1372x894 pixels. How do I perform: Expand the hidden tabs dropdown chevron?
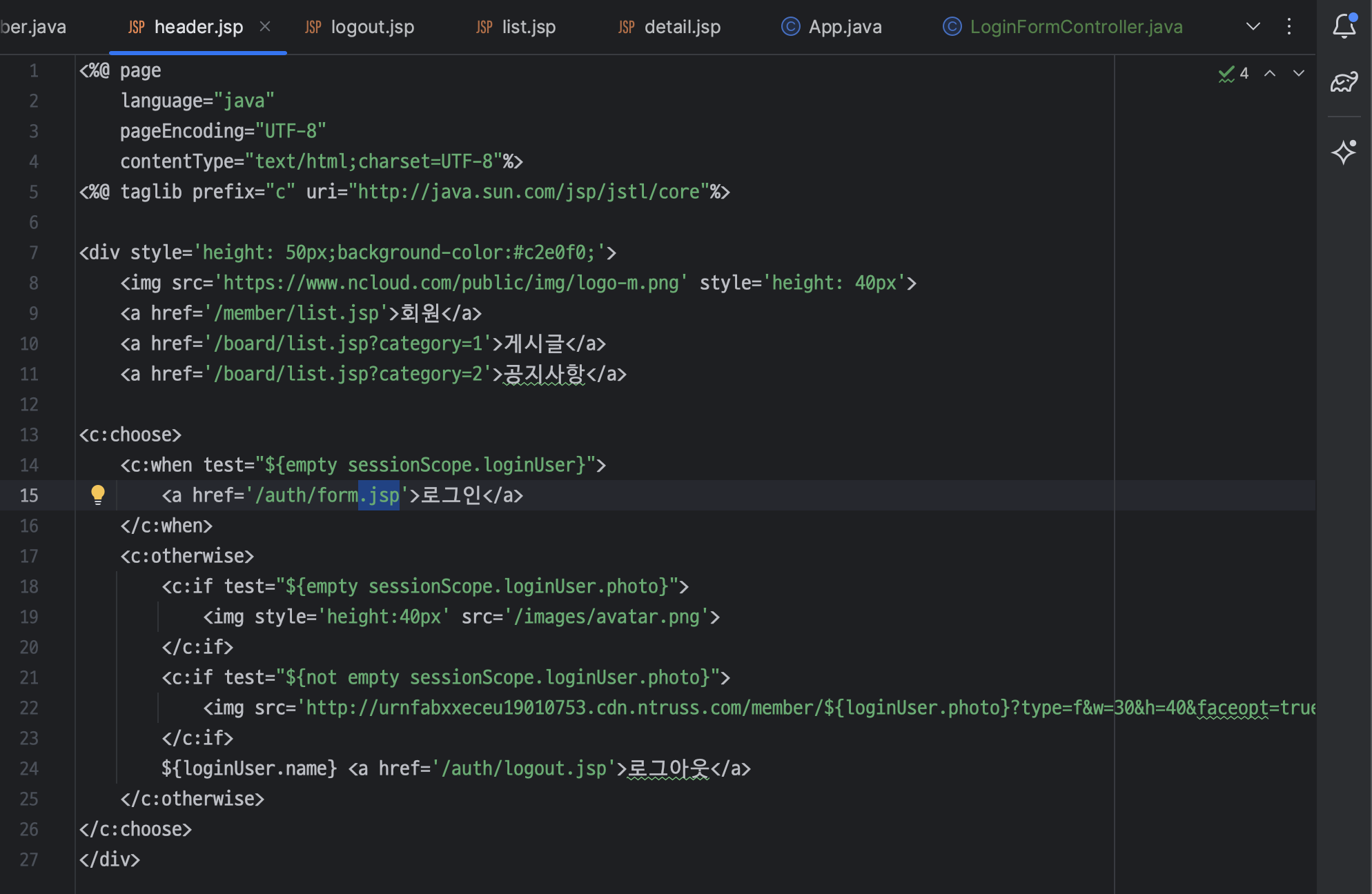point(1253,26)
